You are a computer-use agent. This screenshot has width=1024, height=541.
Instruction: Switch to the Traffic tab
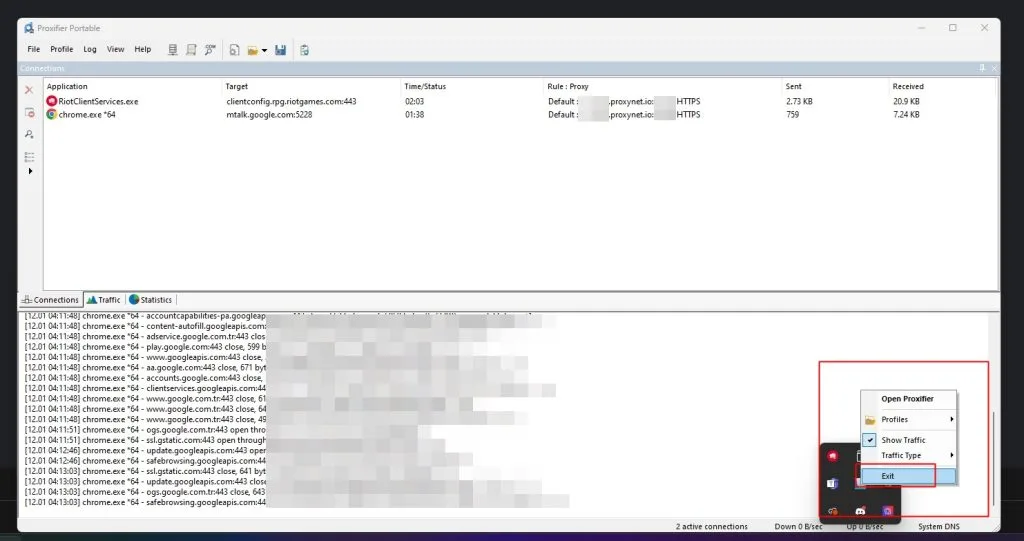pos(104,300)
